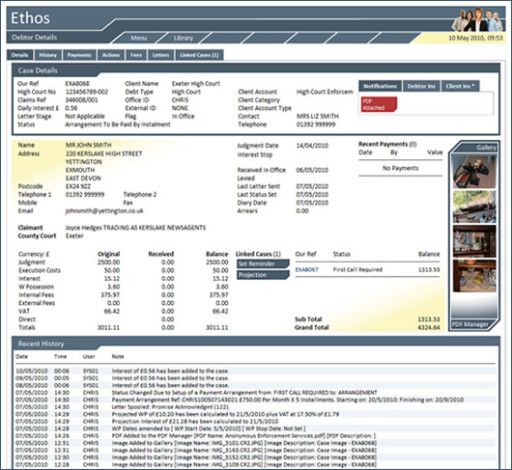The height and width of the screenshot is (470, 512).
Task: Click the Gallery panel header
Action: [x=476, y=147]
